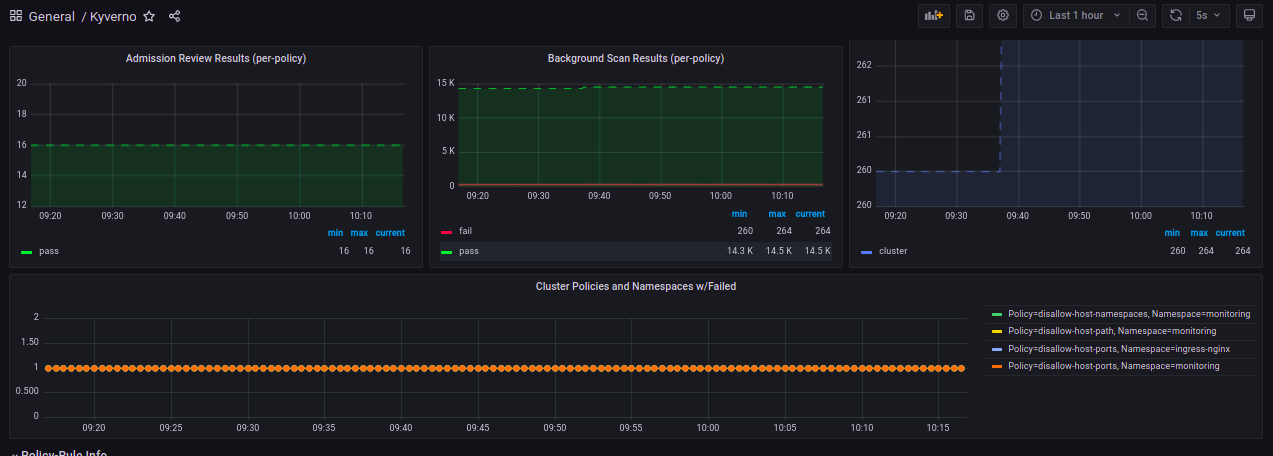The width and height of the screenshot is (1273, 456).
Task: Click the zoom out time range icon
Action: (1142, 16)
